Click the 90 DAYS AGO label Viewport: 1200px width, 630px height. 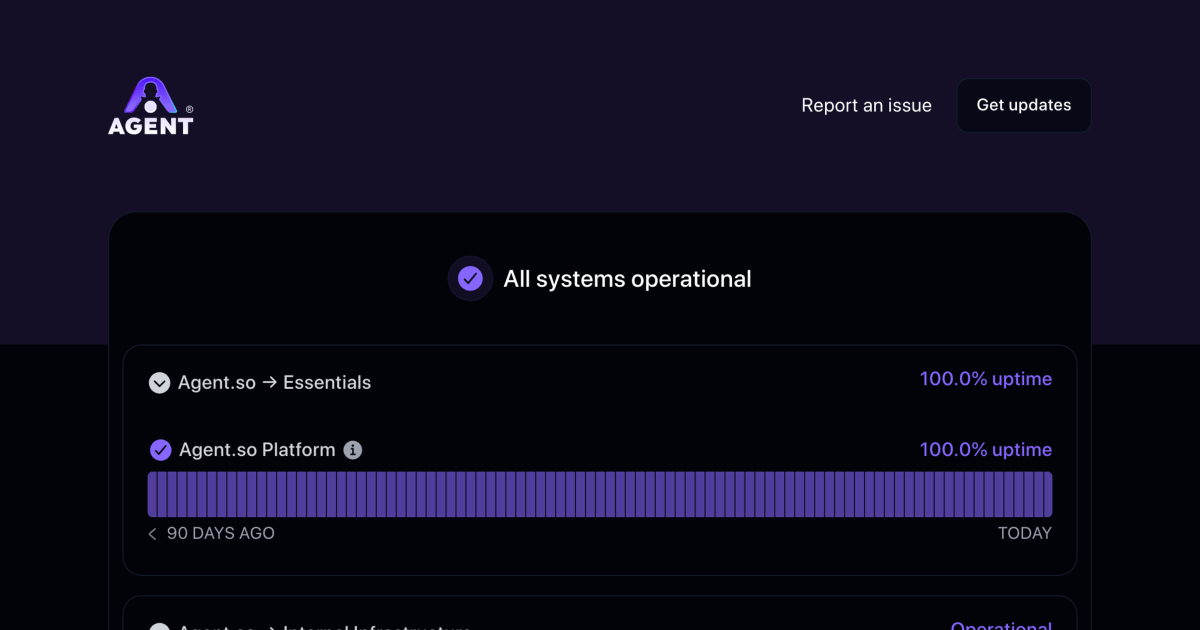tap(220, 534)
